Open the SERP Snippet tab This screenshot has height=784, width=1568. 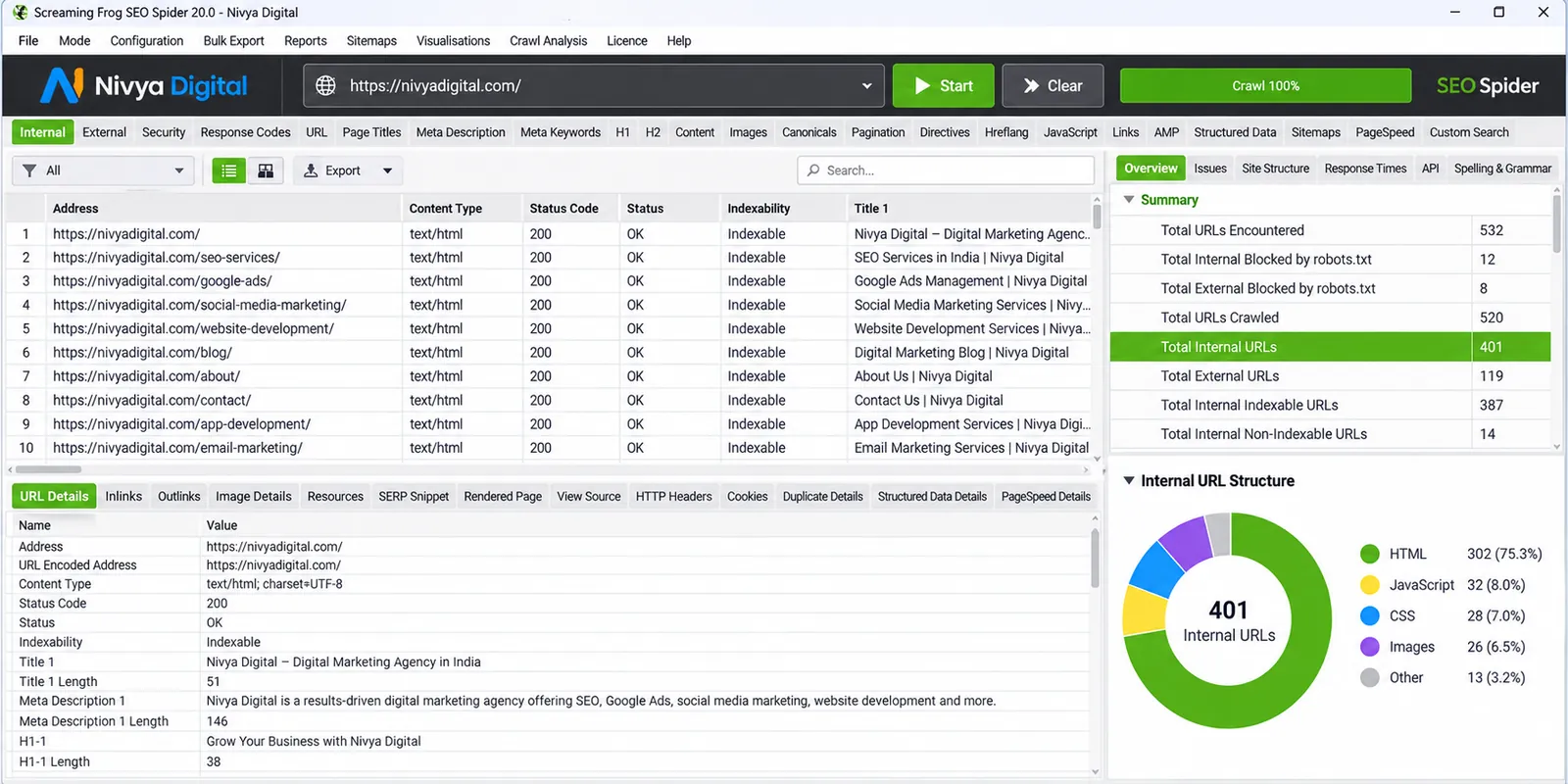414,497
